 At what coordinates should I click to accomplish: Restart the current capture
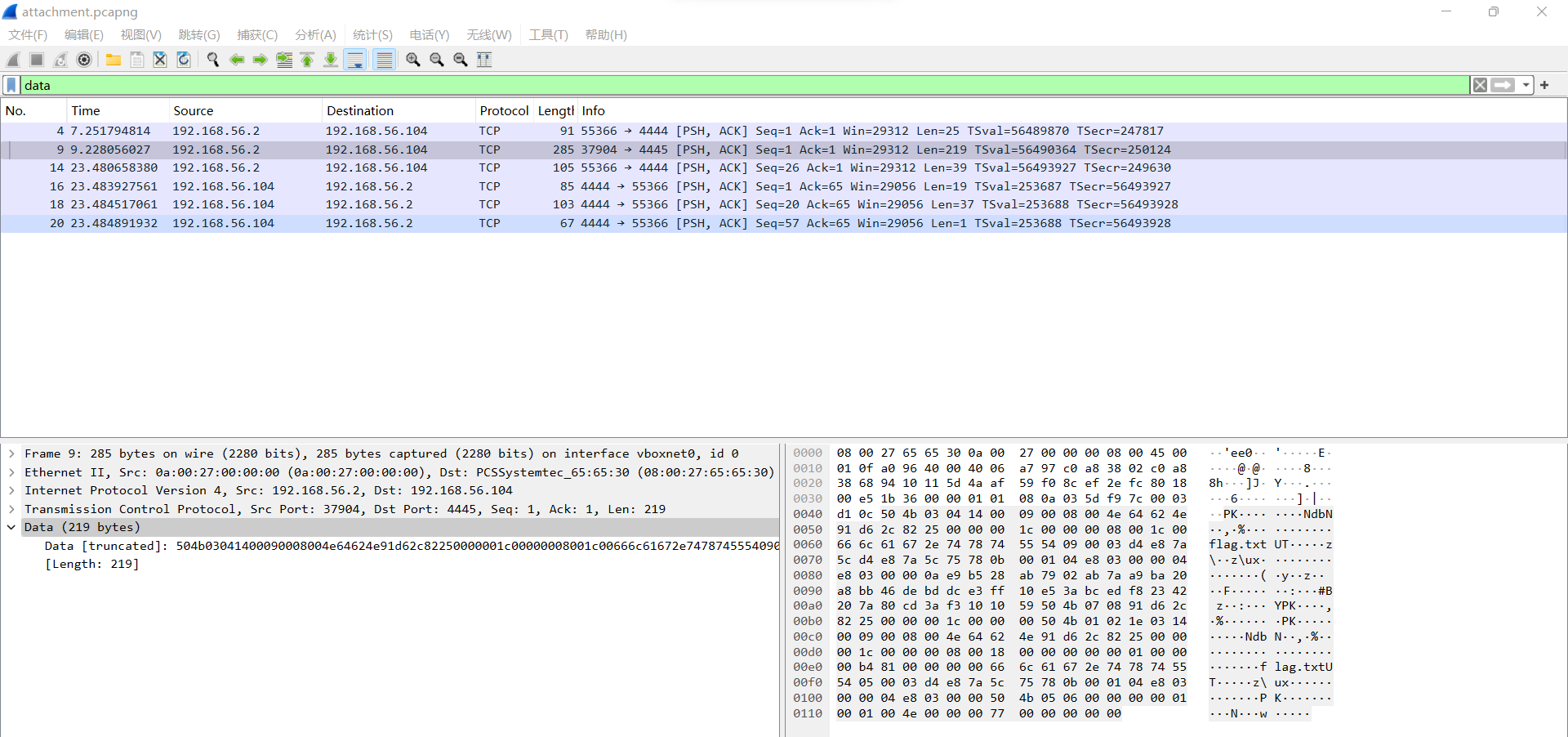(x=60, y=60)
